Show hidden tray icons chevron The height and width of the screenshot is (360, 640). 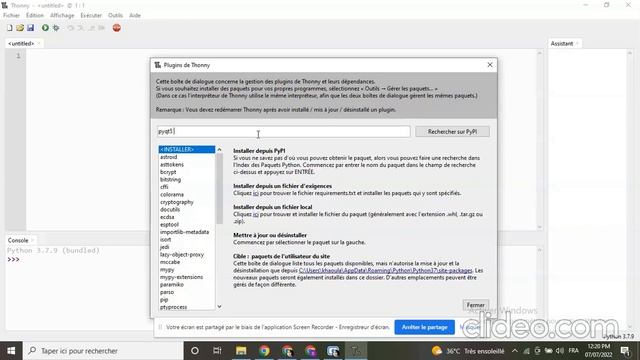(x=515, y=351)
